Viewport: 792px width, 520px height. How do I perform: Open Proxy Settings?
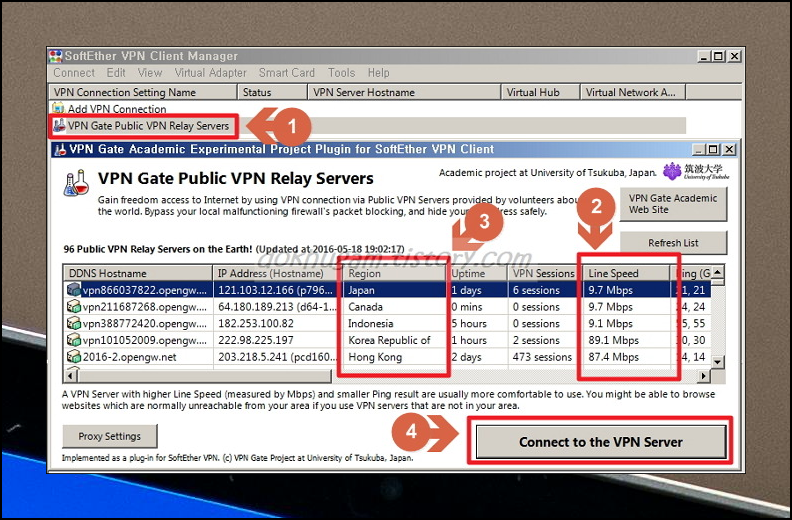click(x=110, y=436)
